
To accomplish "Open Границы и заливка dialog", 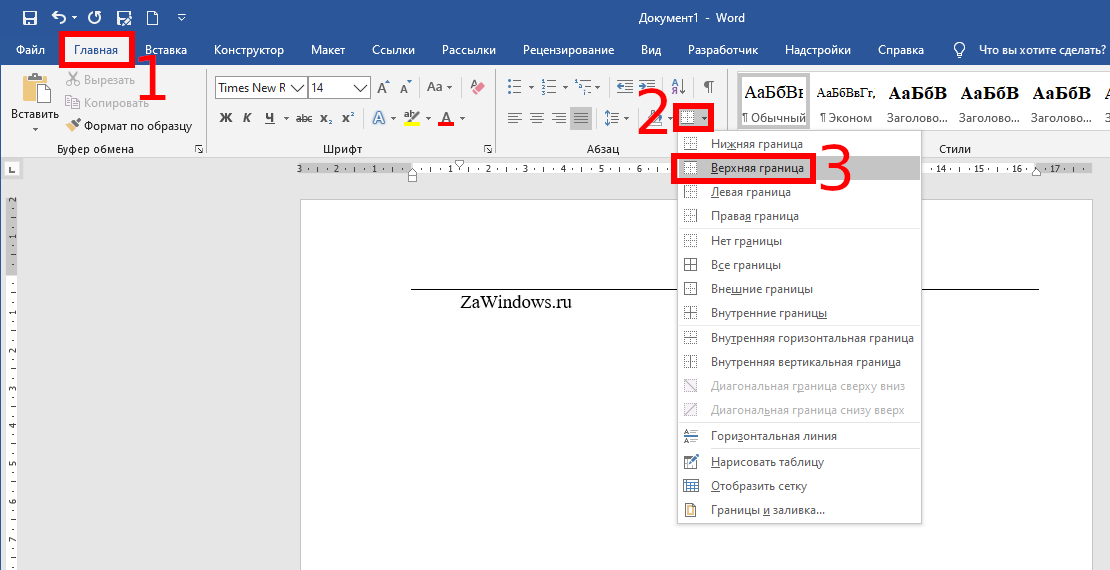I will pyautogui.click(x=799, y=510).
